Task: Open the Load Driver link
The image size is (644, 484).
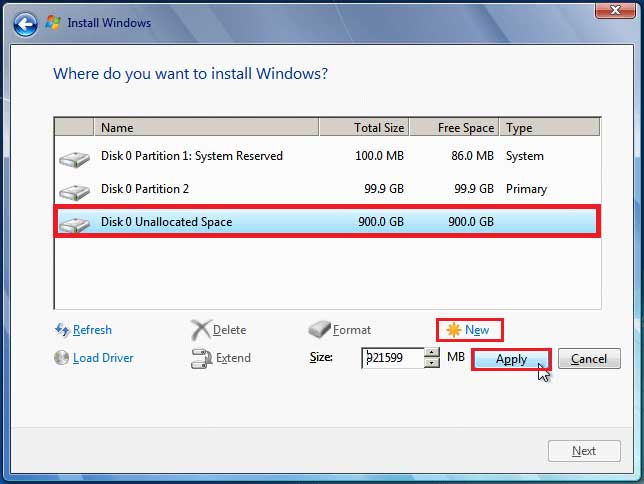Action: point(103,358)
